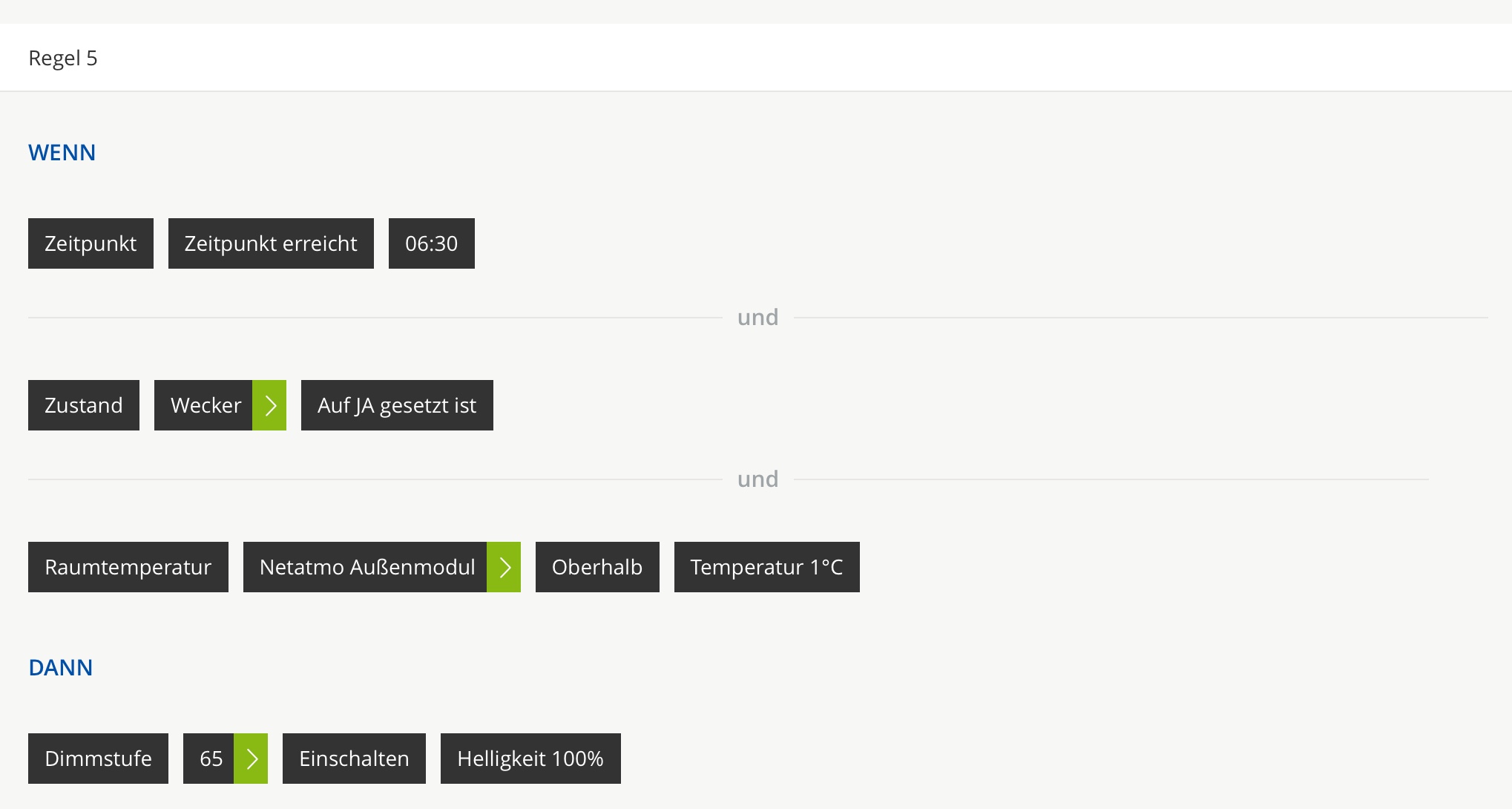The image size is (1512, 809).
Task: Click the second und connector
Action: (x=757, y=479)
